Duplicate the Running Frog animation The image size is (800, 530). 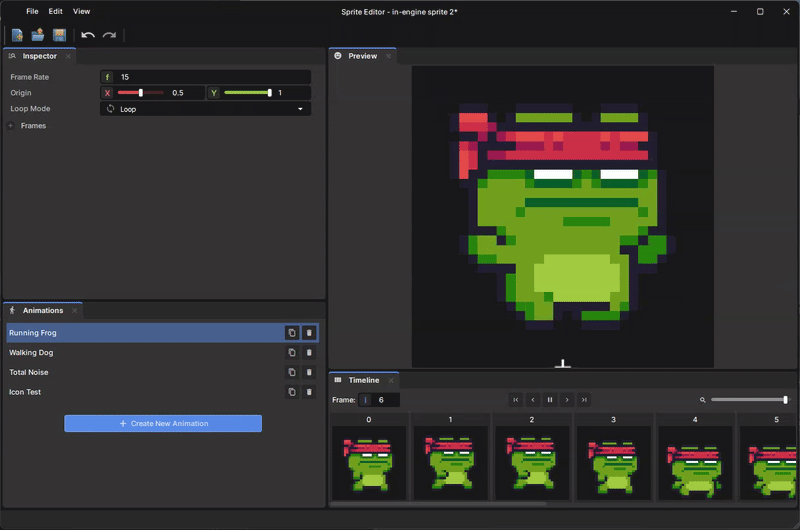292,333
